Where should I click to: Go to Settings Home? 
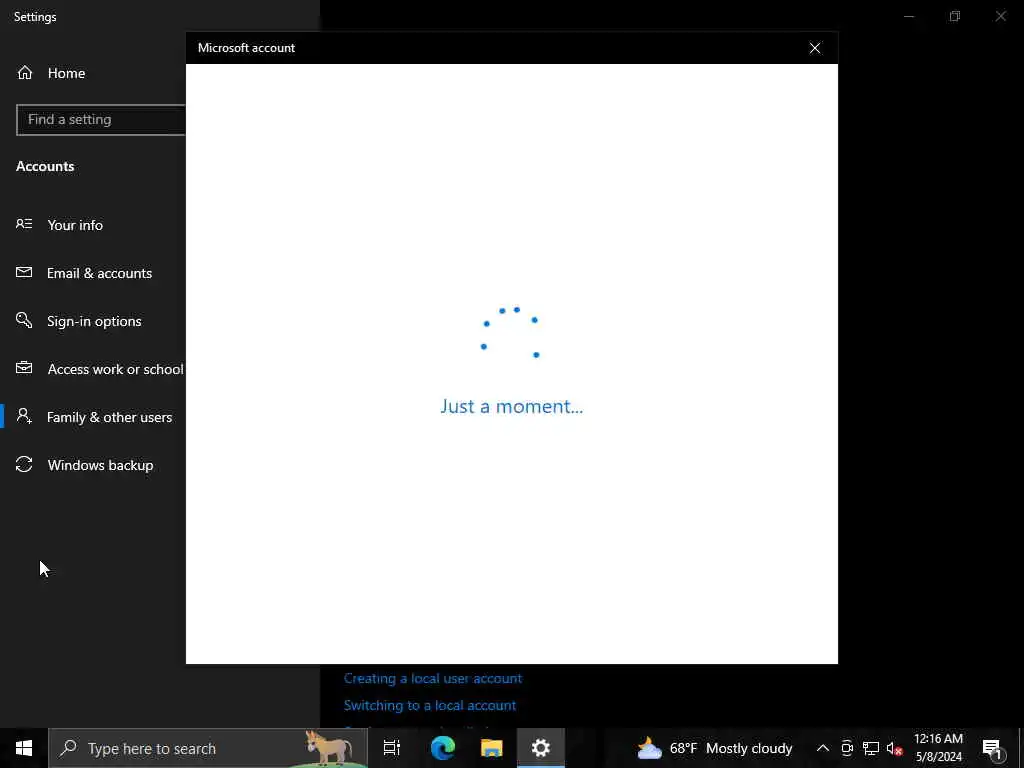click(x=66, y=73)
